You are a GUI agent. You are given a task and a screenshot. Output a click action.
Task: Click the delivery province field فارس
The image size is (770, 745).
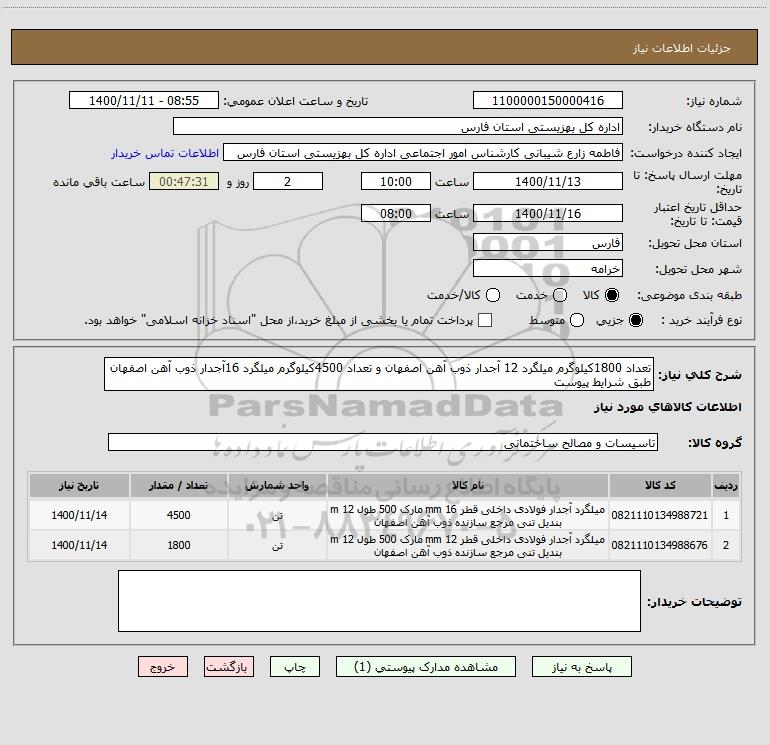(548, 242)
